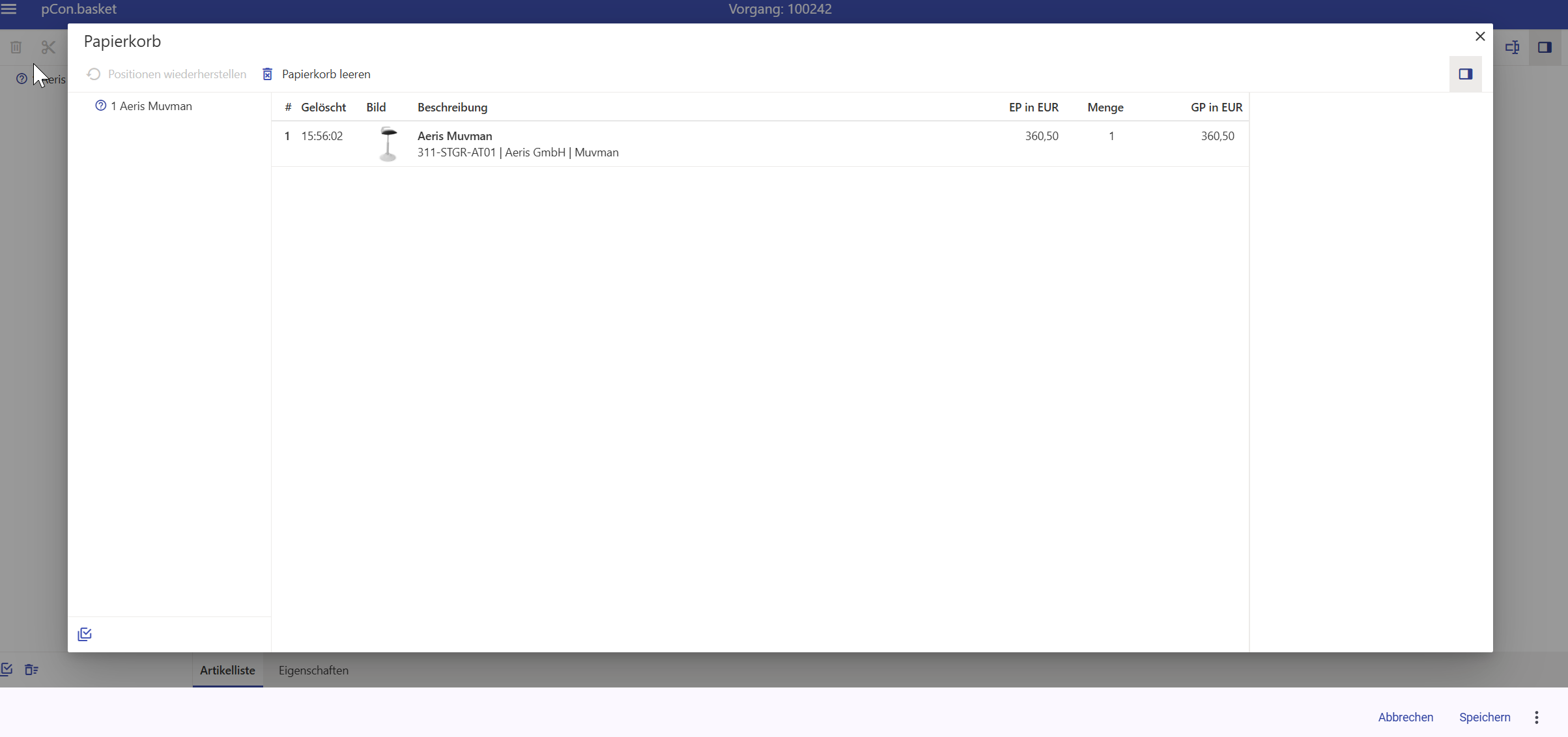Screen dimensions: 1568x737
Task: Click the Beschreibung column header
Action: tap(452, 108)
